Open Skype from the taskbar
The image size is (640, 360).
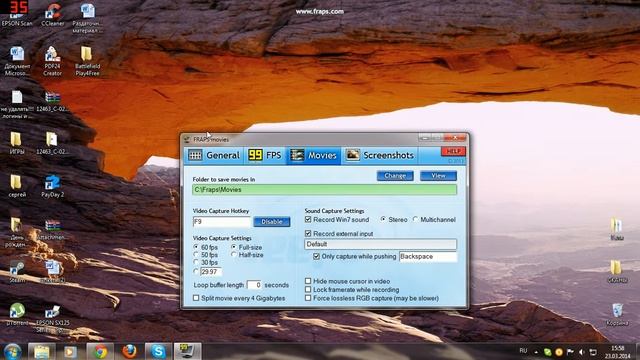point(158,351)
